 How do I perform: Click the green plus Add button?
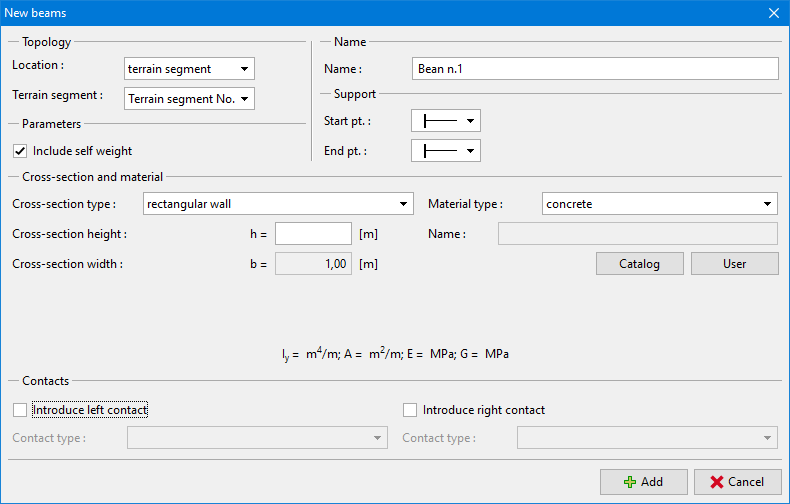pyautogui.click(x=643, y=481)
